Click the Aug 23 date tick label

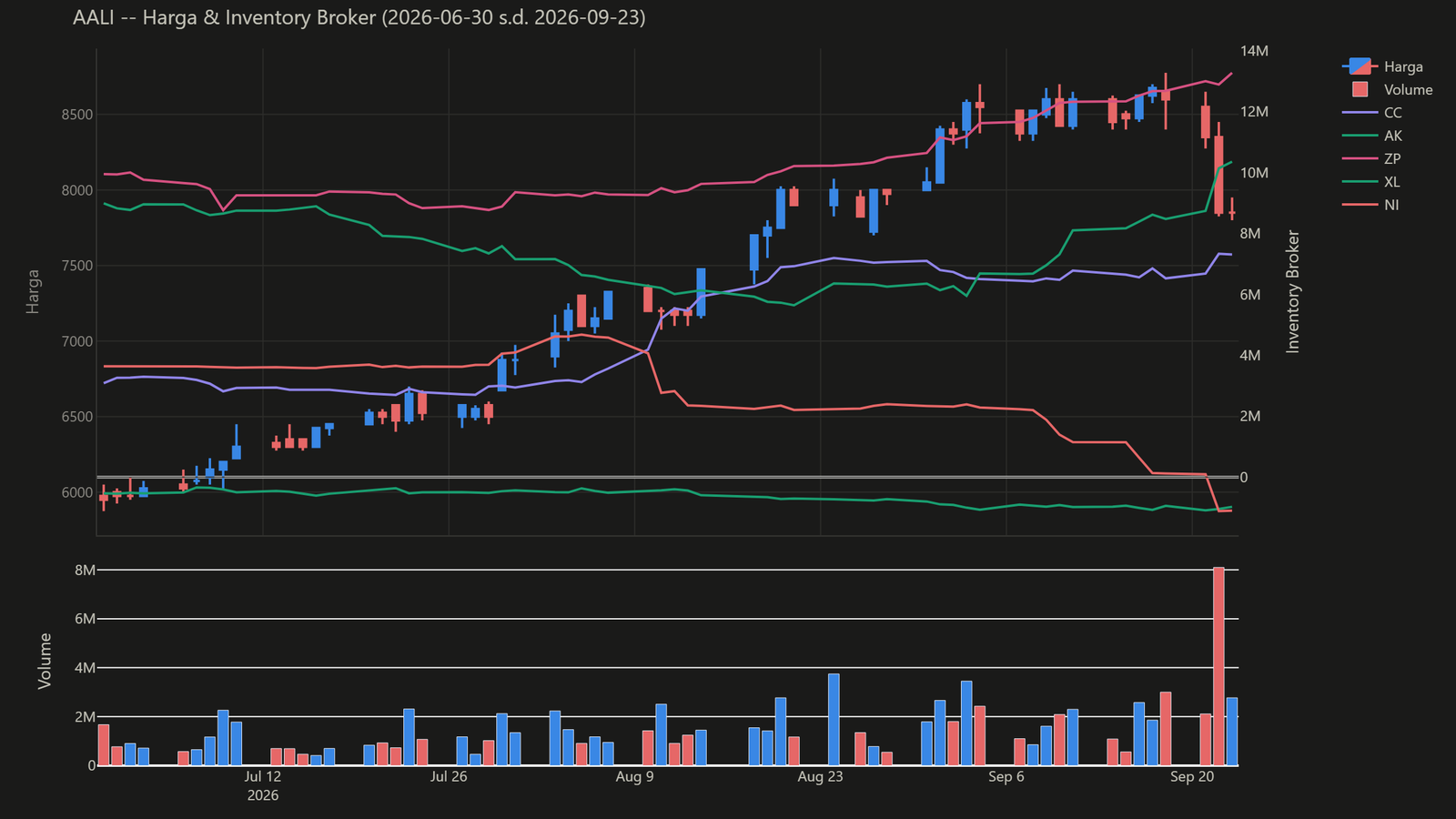coord(821,776)
